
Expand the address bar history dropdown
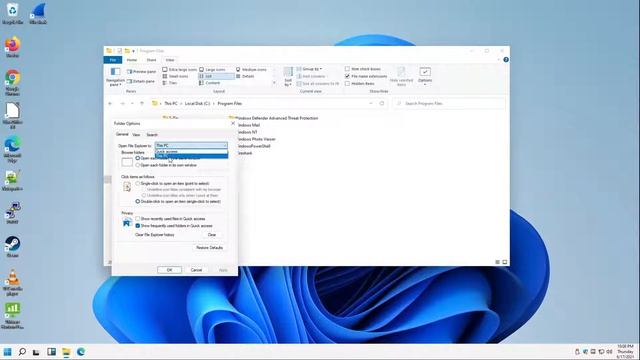pyautogui.click(x=371, y=104)
